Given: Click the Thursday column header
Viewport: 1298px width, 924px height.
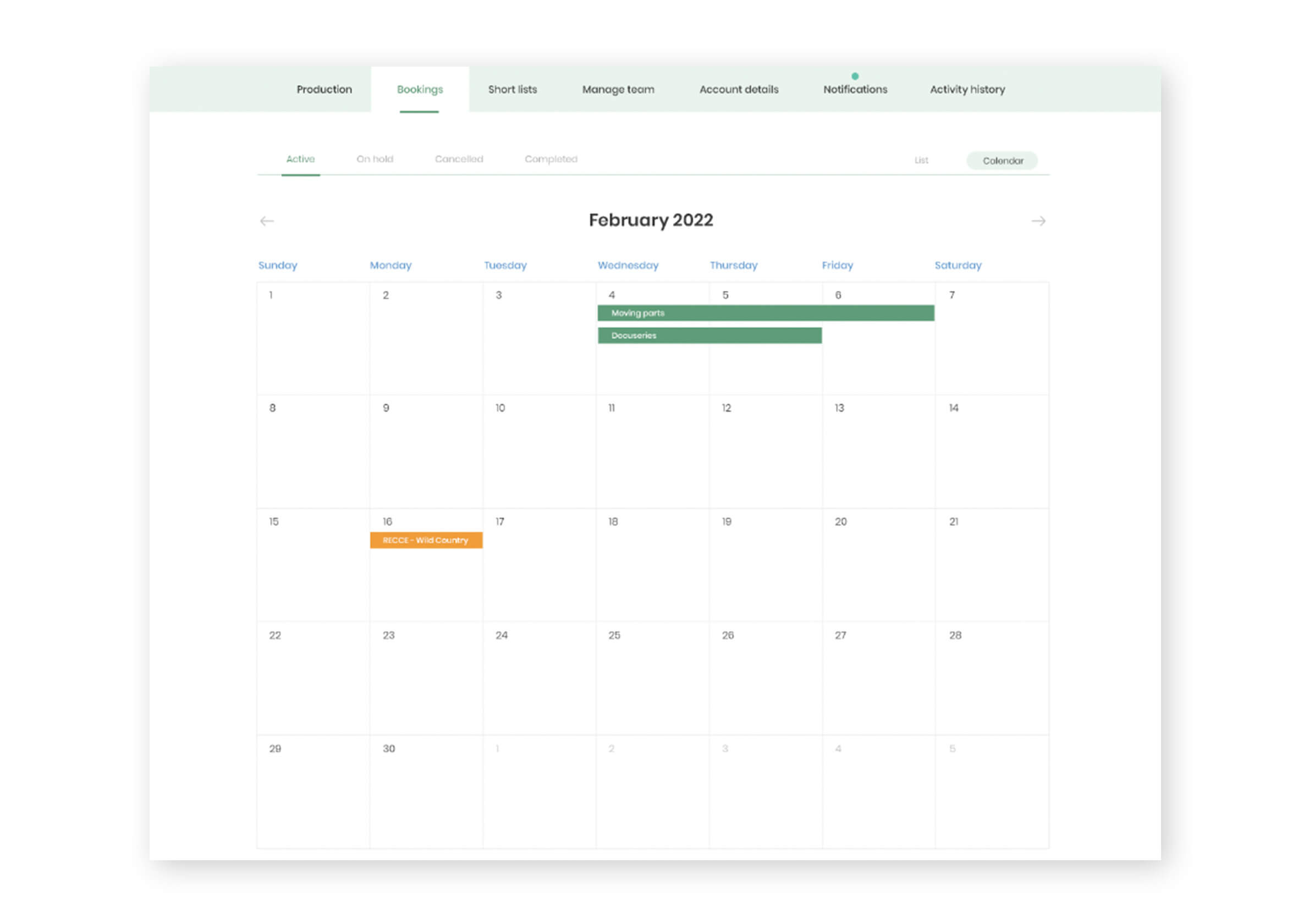Looking at the screenshot, I should [733, 265].
